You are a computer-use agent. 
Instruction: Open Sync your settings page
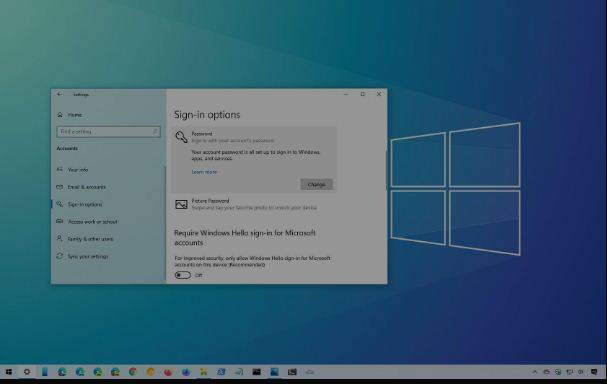tap(82, 256)
